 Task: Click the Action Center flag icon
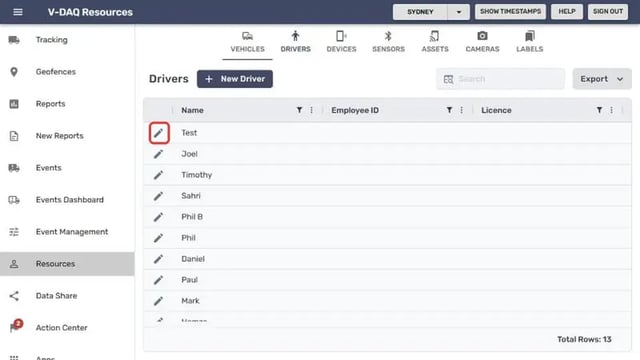coord(16,327)
